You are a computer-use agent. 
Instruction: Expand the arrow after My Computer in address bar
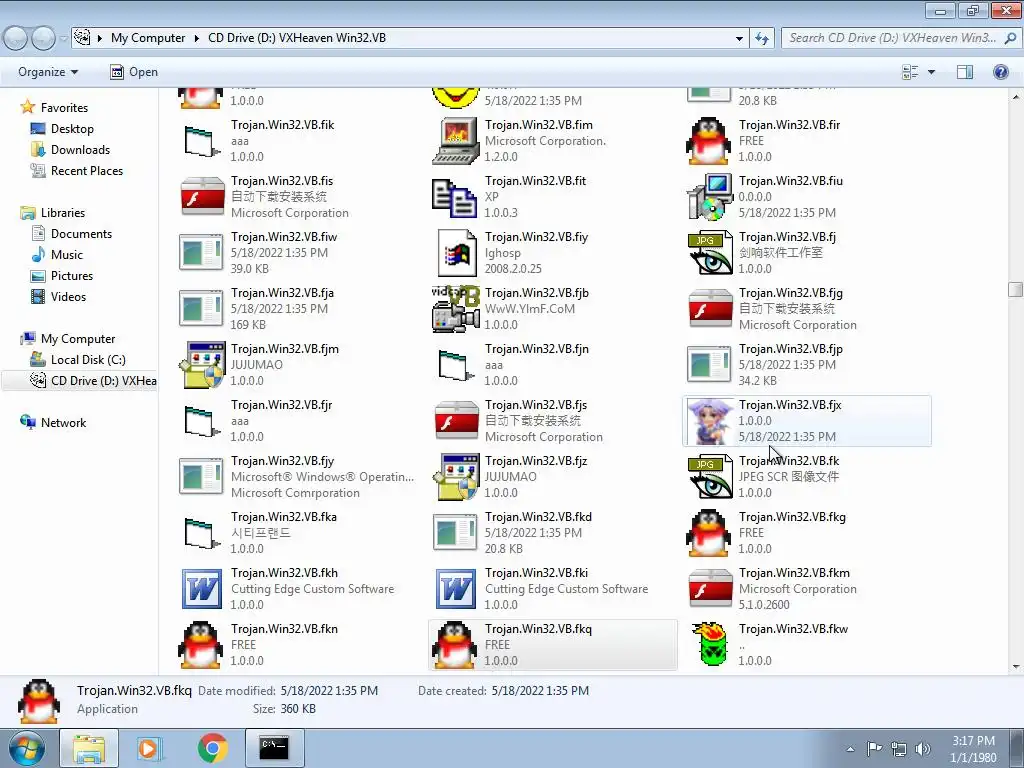[196, 38]
